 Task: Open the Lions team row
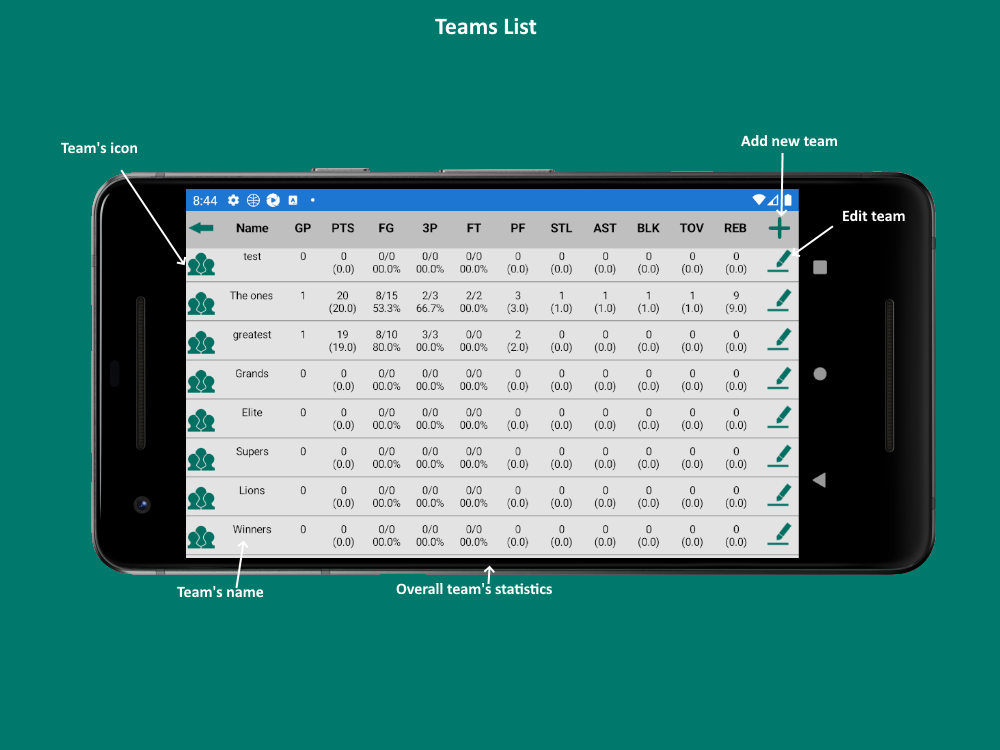pos(252,491)
